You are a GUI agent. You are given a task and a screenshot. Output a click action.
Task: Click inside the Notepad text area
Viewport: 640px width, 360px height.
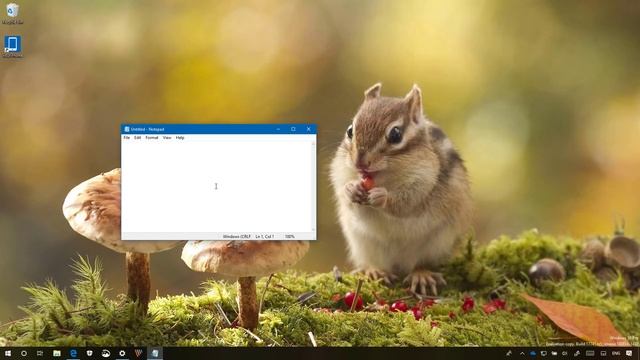pyautogui.click(x=216, y=187)
